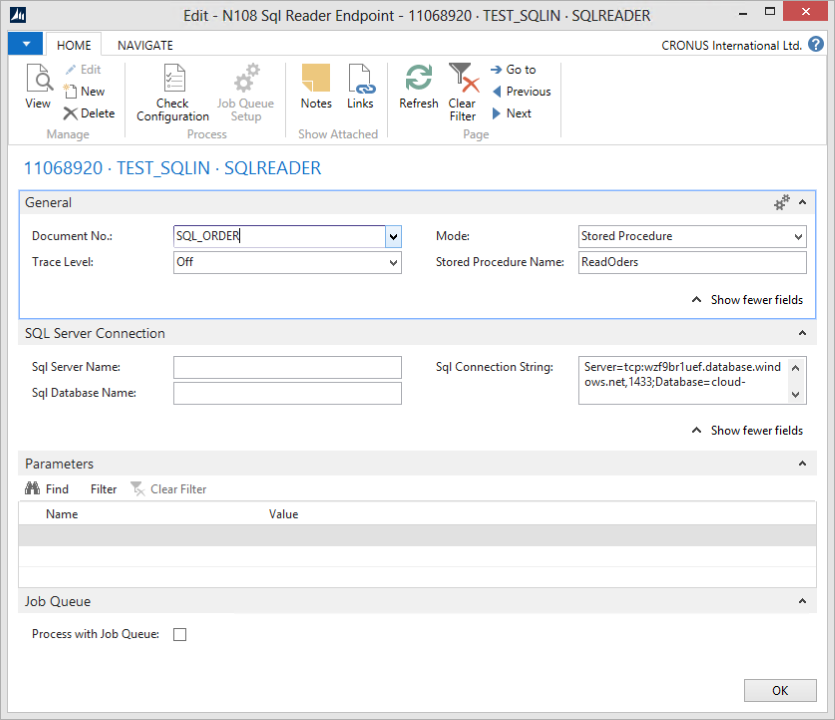
Task: Show fewer fields in General section
Action: pos(747,300)
